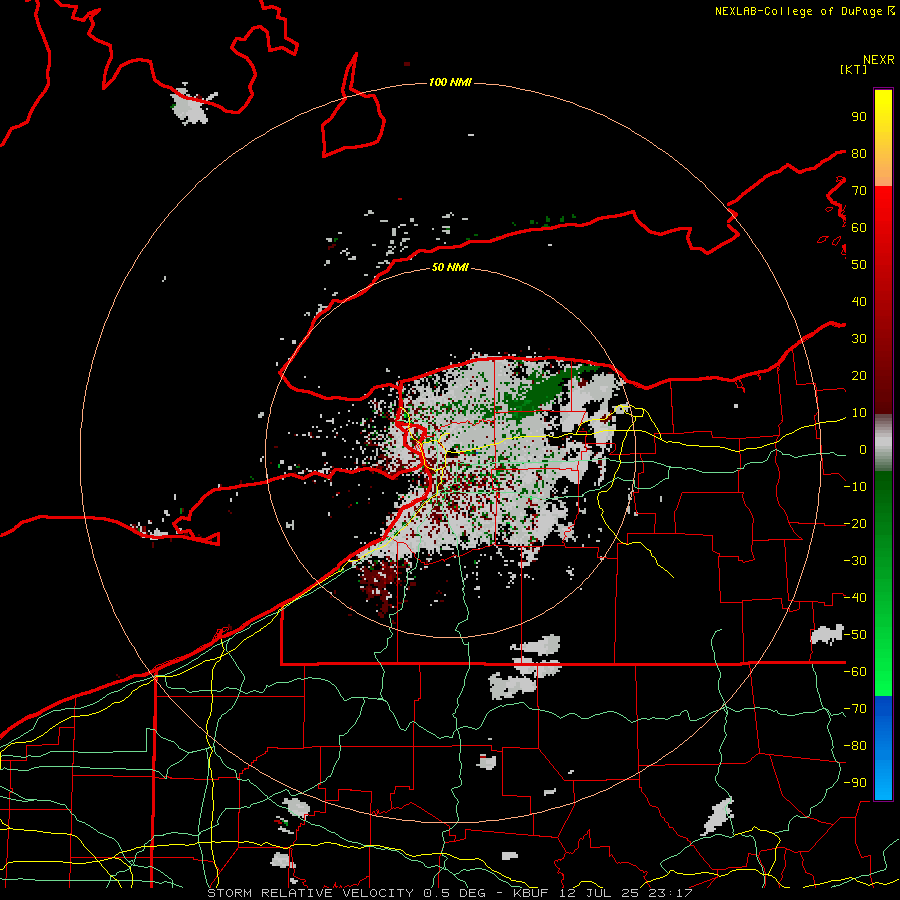Pick the gray zero-velocity segment of color bar
900x900 pixels.
tap(883, 443)
